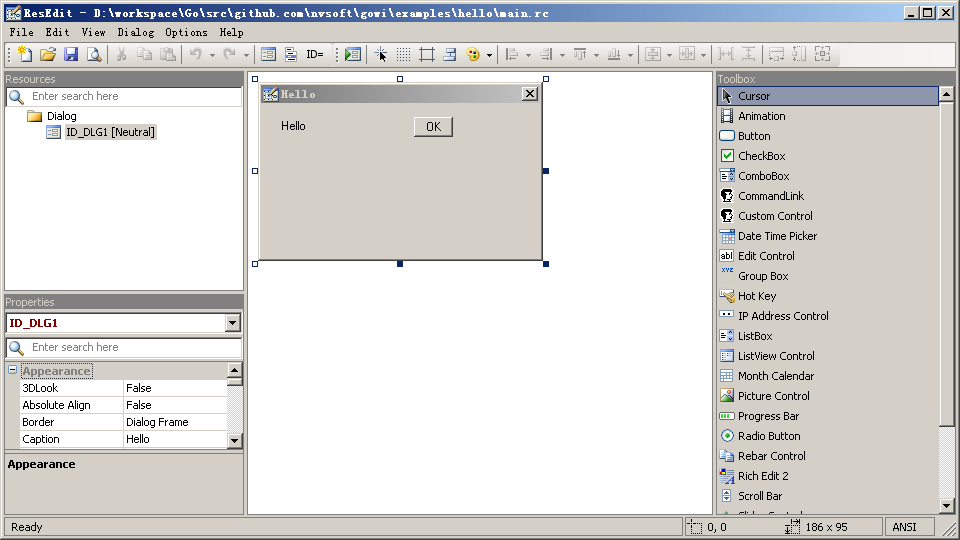Create a new resource file
This screenshot has width=960, height=540.
tap(25, 54)
